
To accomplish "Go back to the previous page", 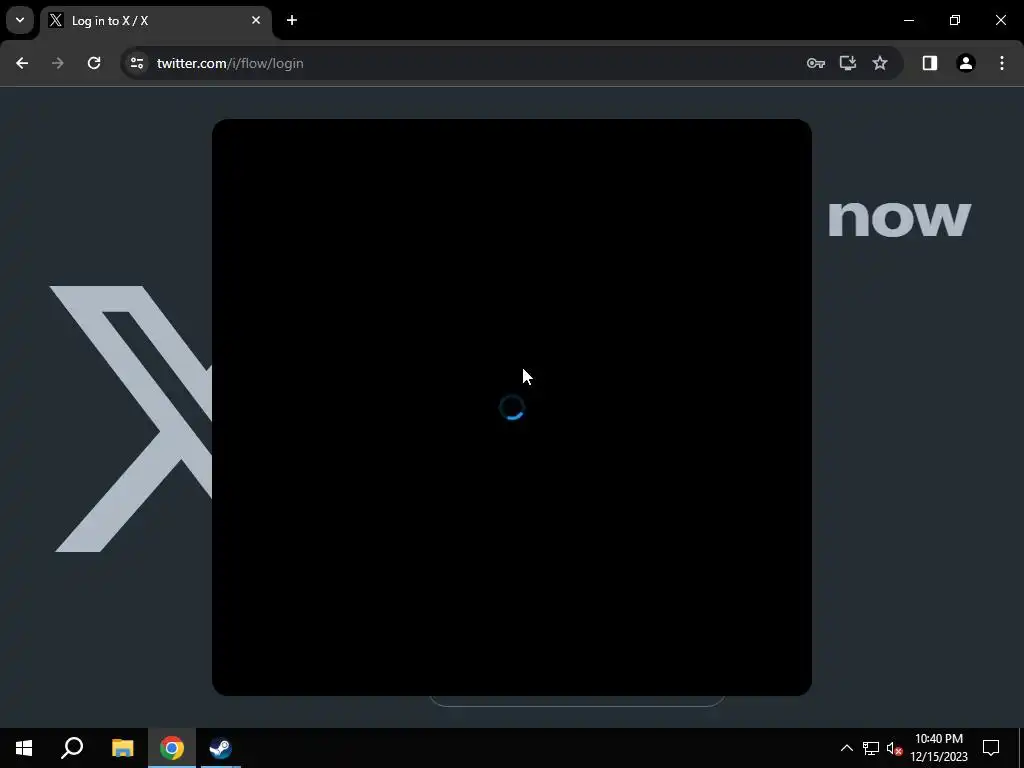I will coord(22,63).
